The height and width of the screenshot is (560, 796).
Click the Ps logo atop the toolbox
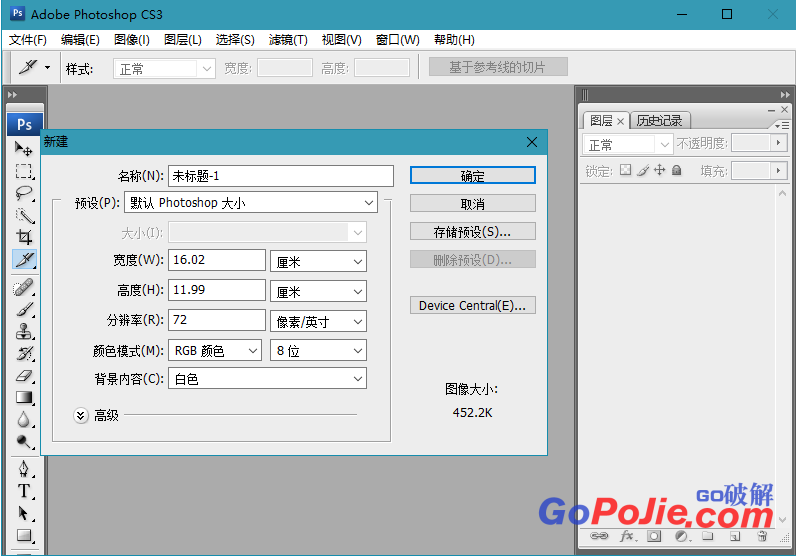click(24, 124)
